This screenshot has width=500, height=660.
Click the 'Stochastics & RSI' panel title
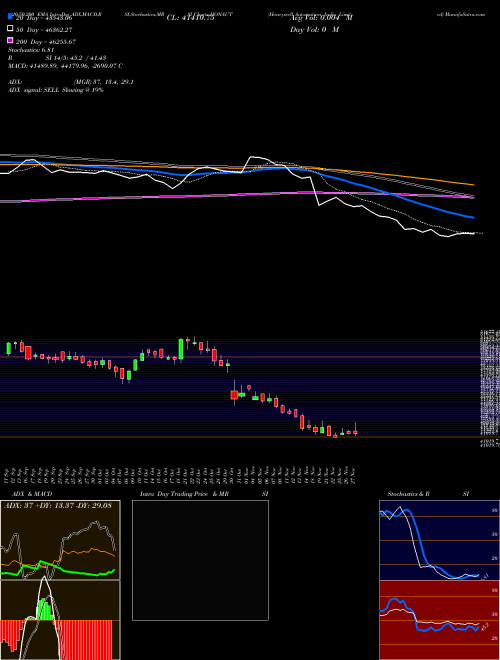(428, 494)
